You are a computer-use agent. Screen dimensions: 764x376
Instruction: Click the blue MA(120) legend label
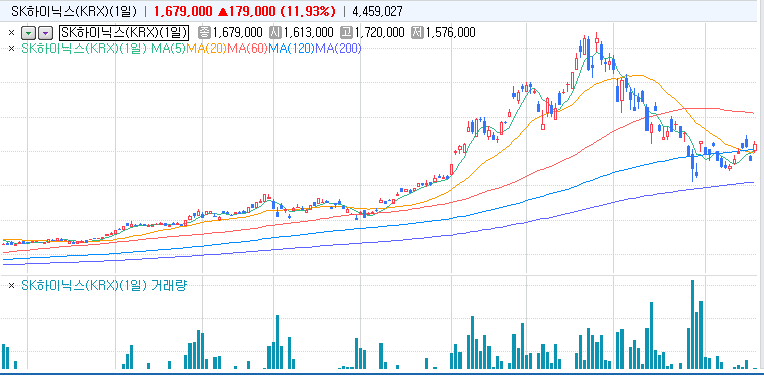tap(292, 48)
